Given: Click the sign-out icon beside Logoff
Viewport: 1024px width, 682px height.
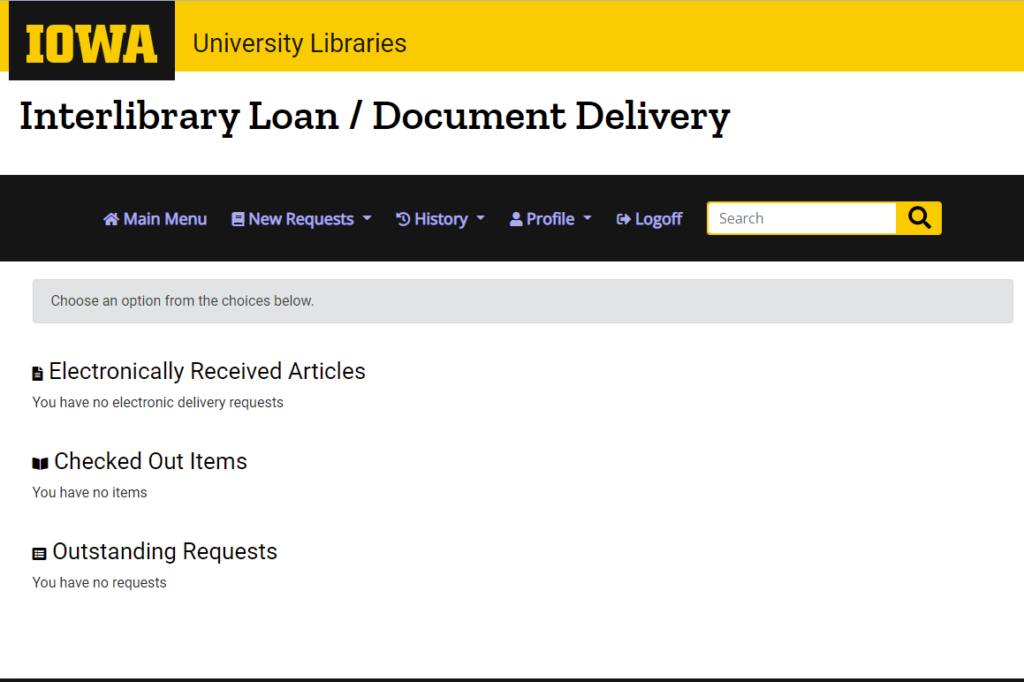Looking at the screenshot, I should click(624, 219).
